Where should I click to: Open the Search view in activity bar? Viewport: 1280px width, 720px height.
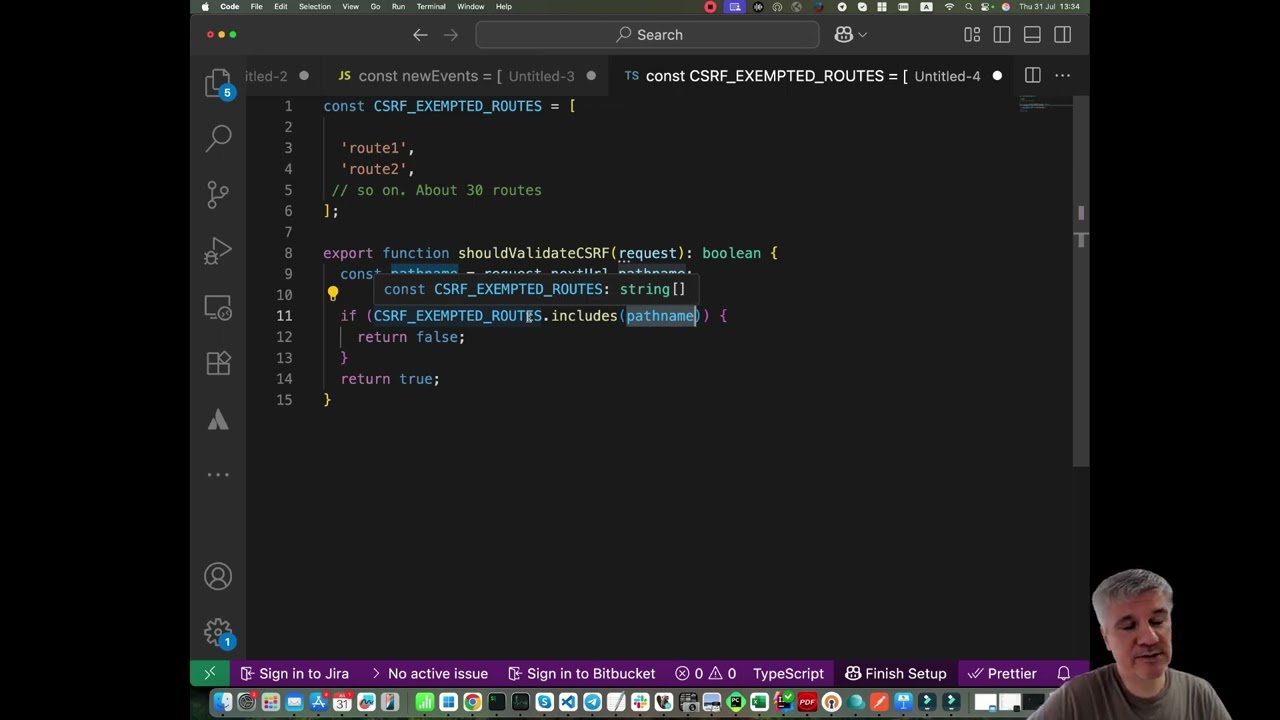pyautogui.click(x=218, y=138)
